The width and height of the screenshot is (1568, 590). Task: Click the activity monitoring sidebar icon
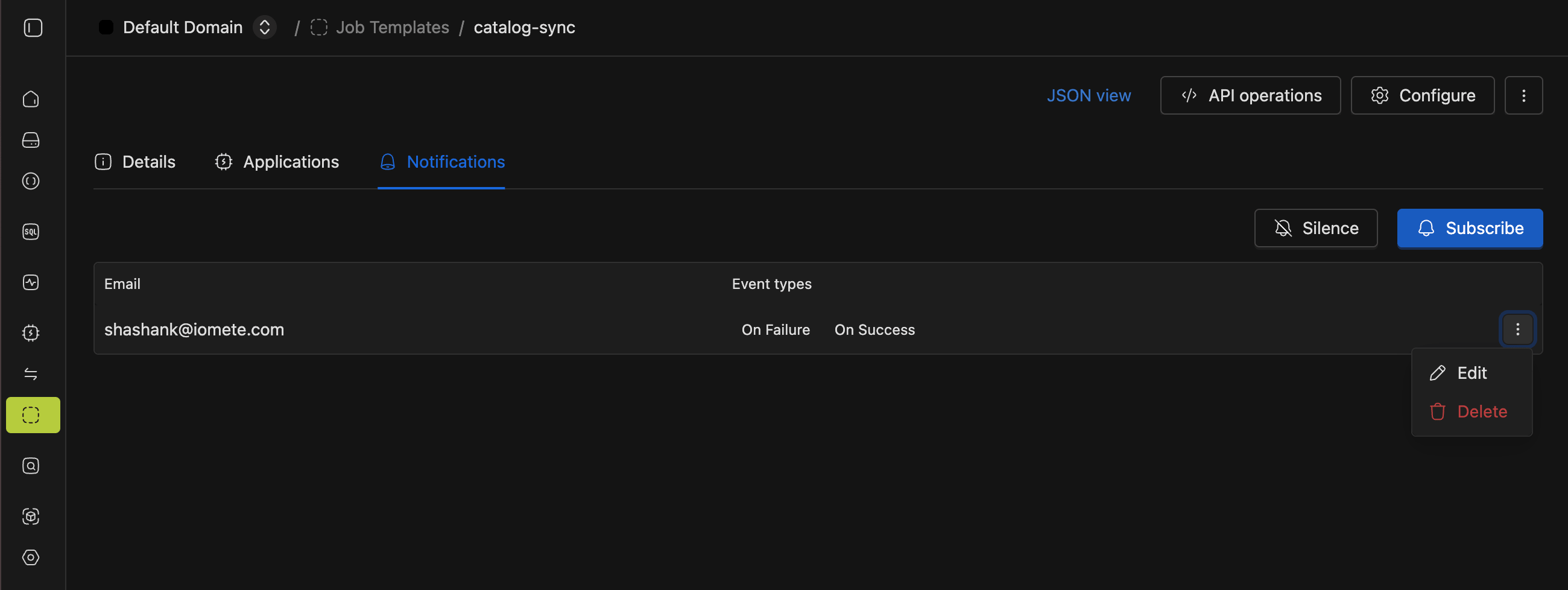tap(31, 282)
